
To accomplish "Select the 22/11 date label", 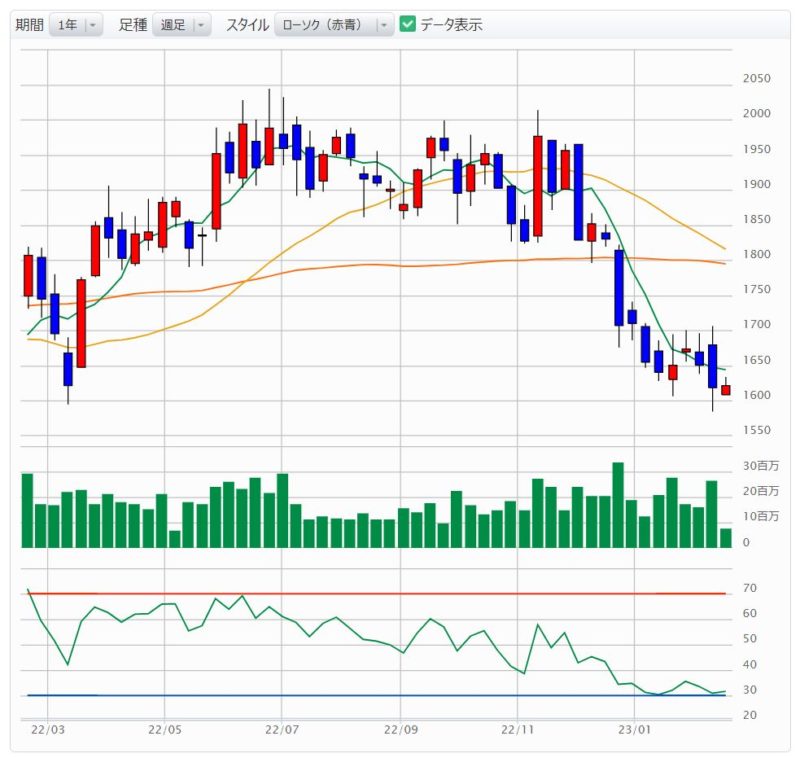I will (x=517, y=730).
